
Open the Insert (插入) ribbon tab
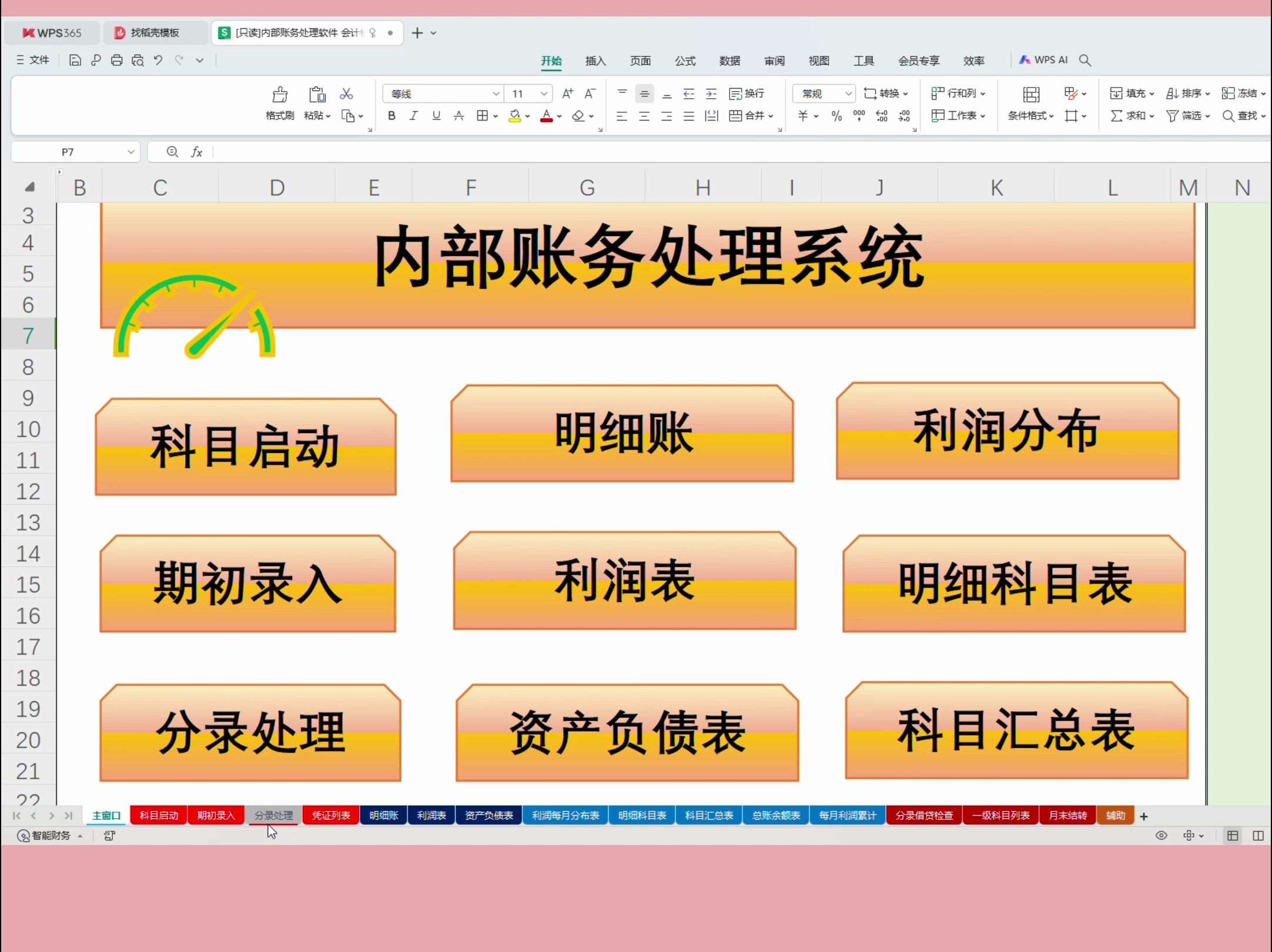click(x=595, y=61)
